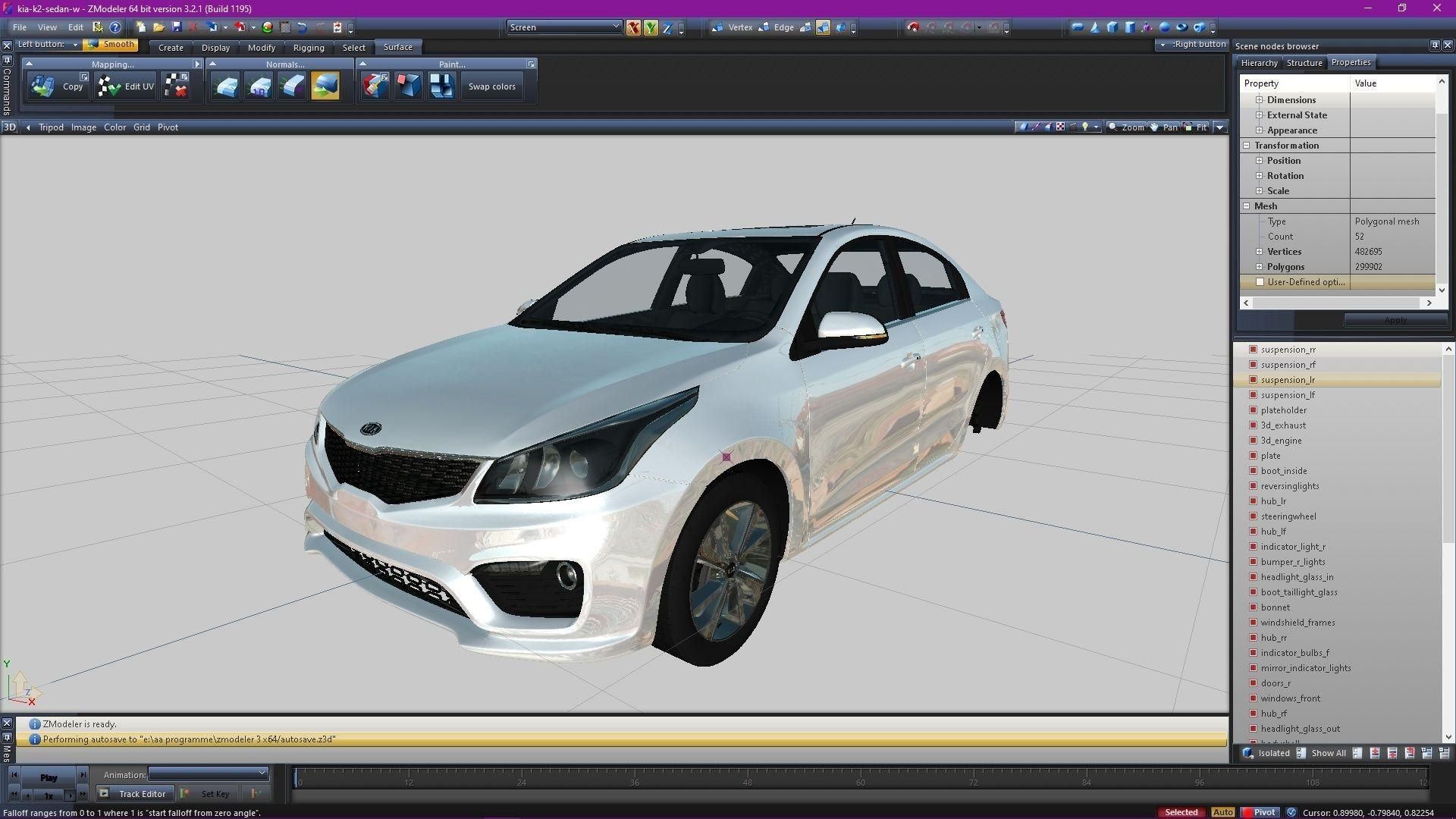1456x819 pixels.
Task: Select the bonnet node in list
Action: [1275, 607]
